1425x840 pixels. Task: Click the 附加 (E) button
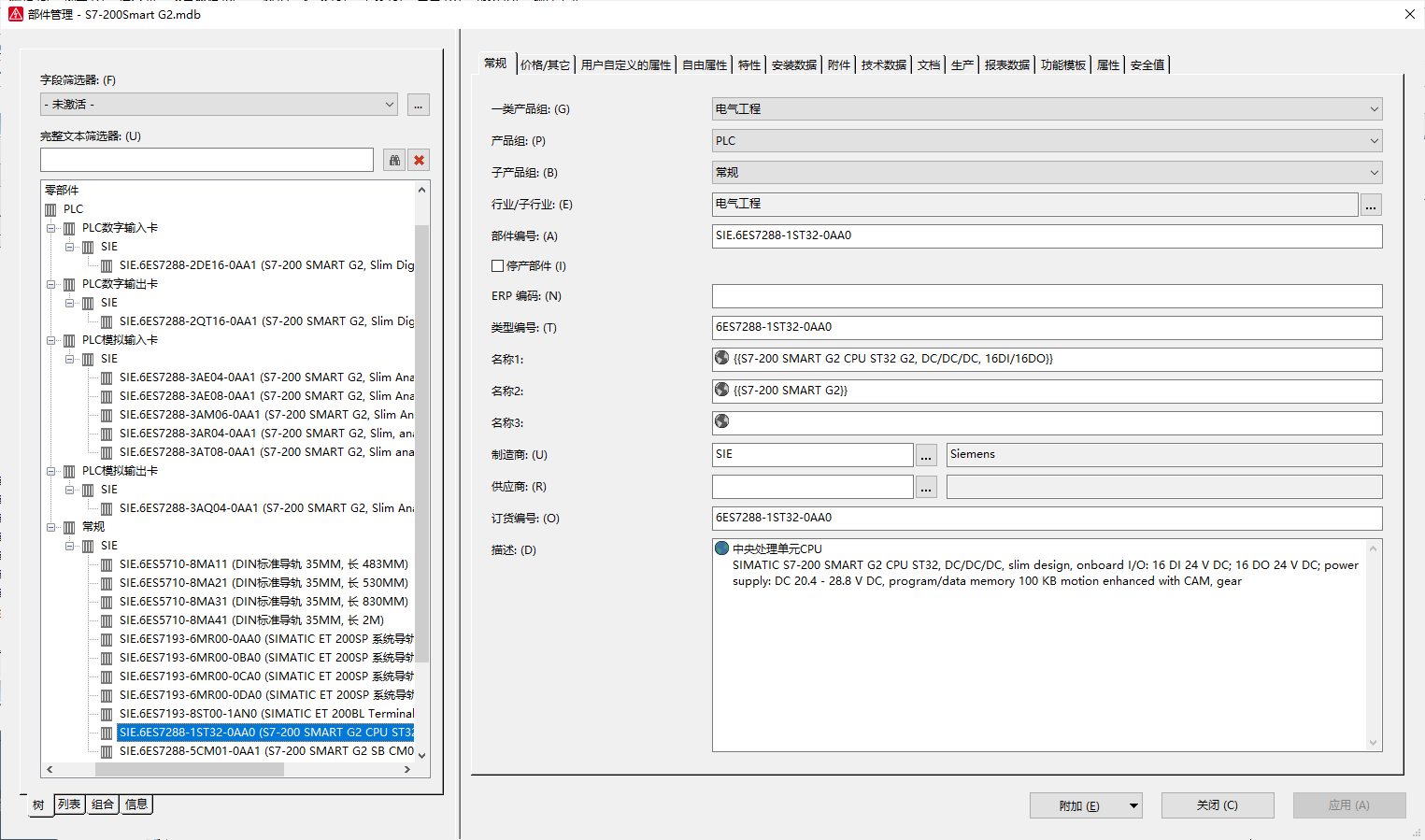[1078, 805]
